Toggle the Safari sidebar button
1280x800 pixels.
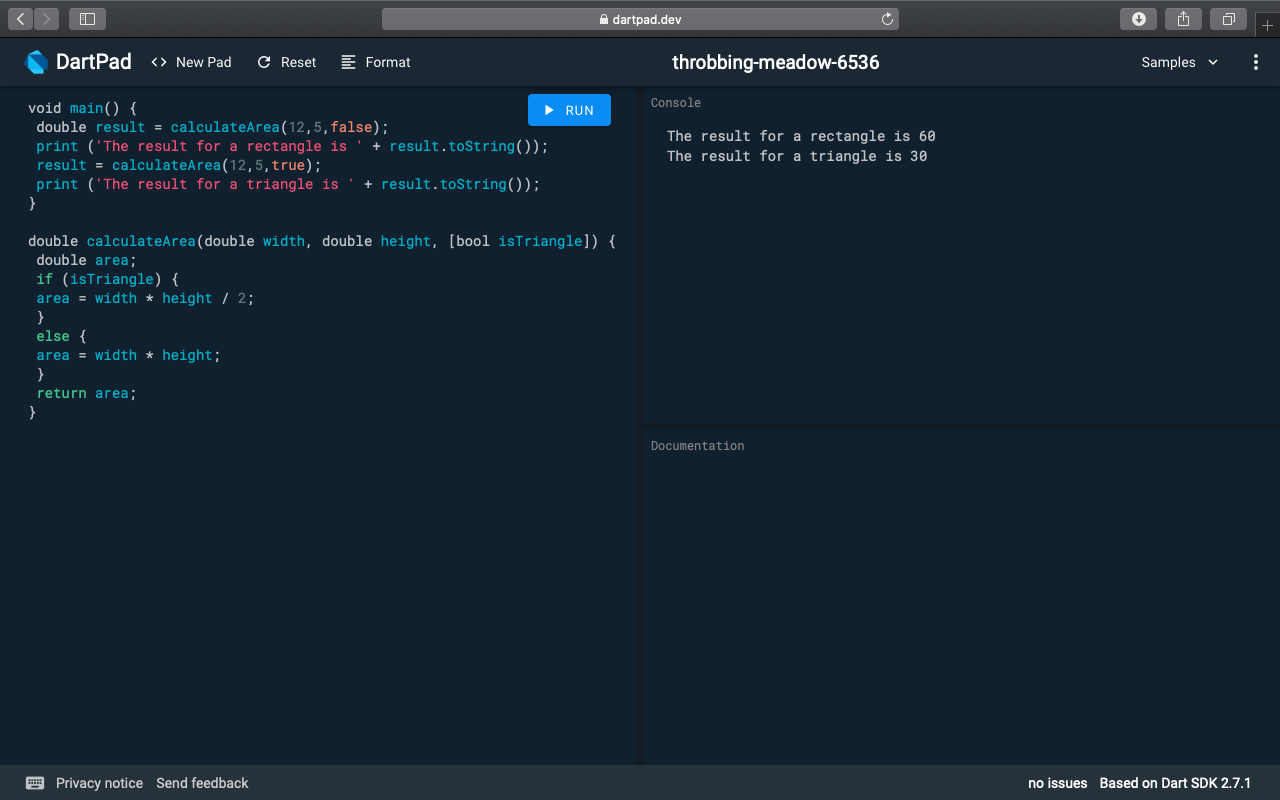(87, 19)
